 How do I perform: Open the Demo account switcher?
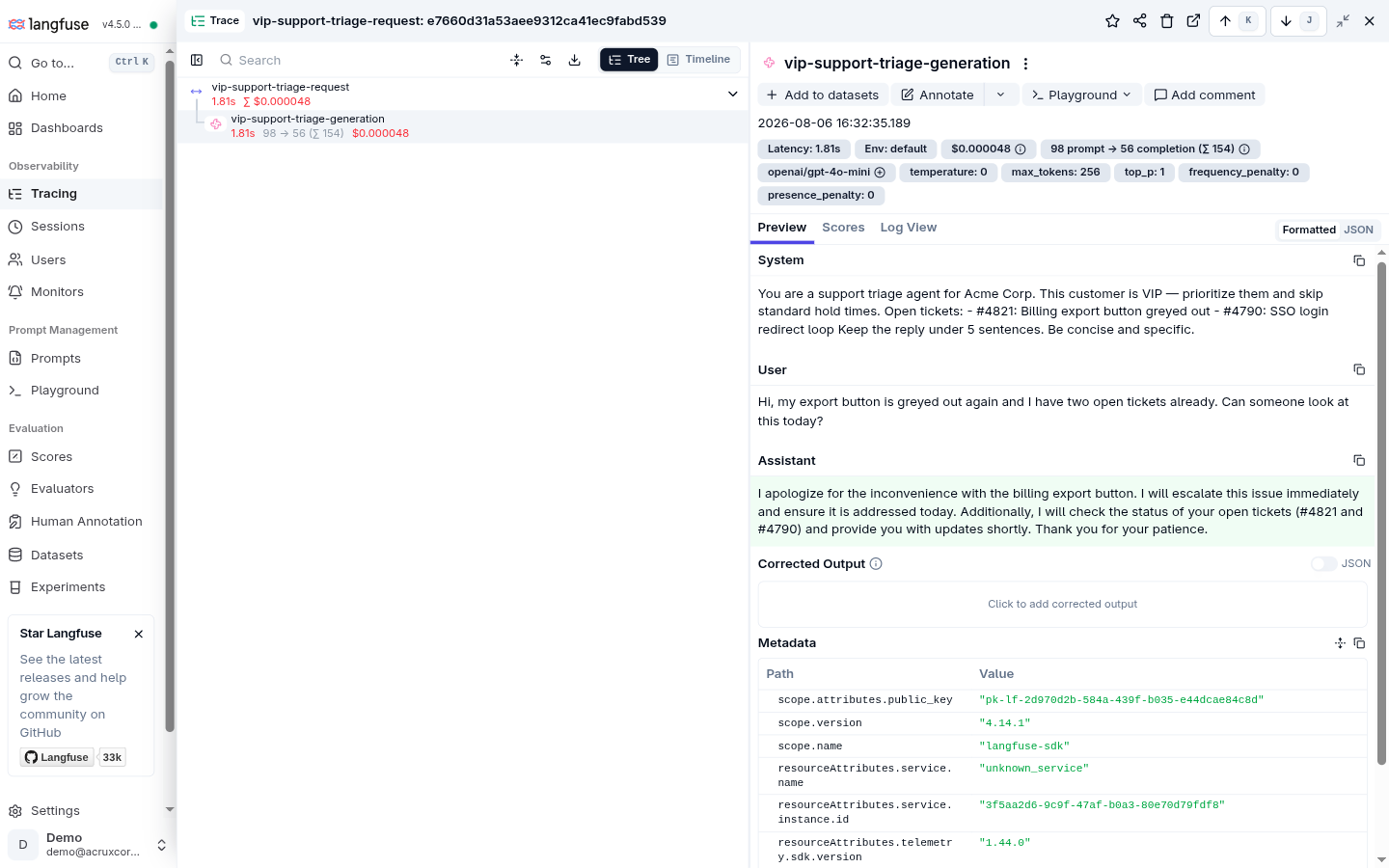pyautogui.click(x=88, y=845)
